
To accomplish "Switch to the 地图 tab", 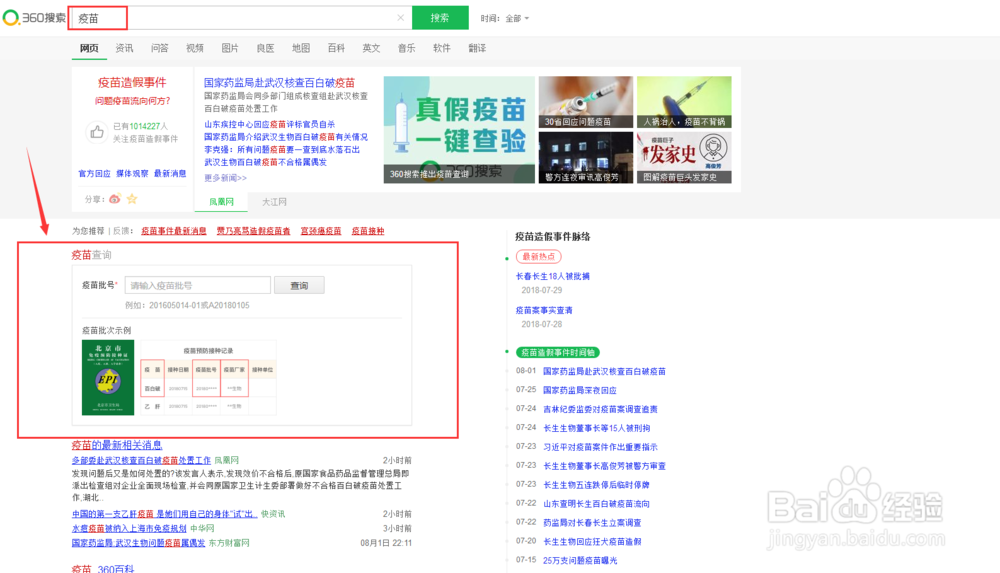I will coord(300,48).
